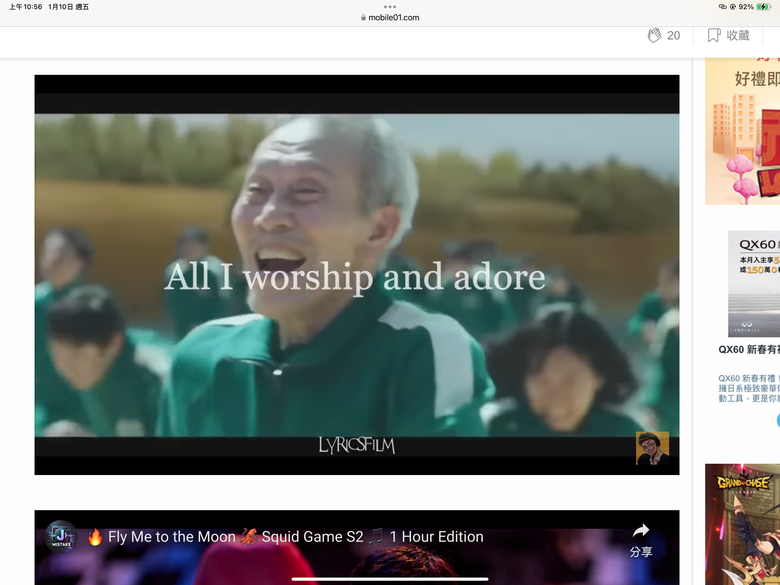Tap the three dots multitasking control

(x=390, y=6)
